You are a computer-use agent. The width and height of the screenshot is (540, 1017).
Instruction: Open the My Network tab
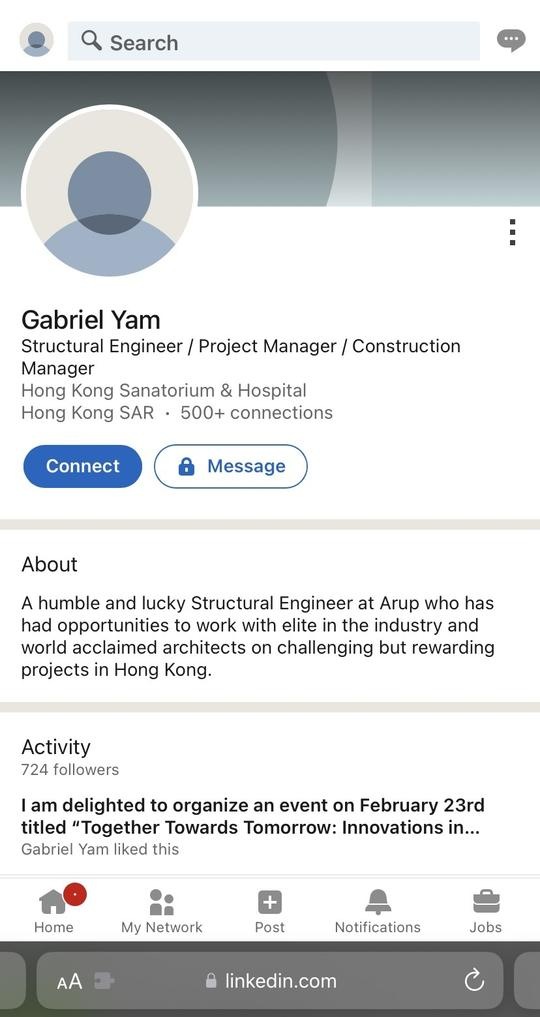pyautogui.click(x=161, y=910)
